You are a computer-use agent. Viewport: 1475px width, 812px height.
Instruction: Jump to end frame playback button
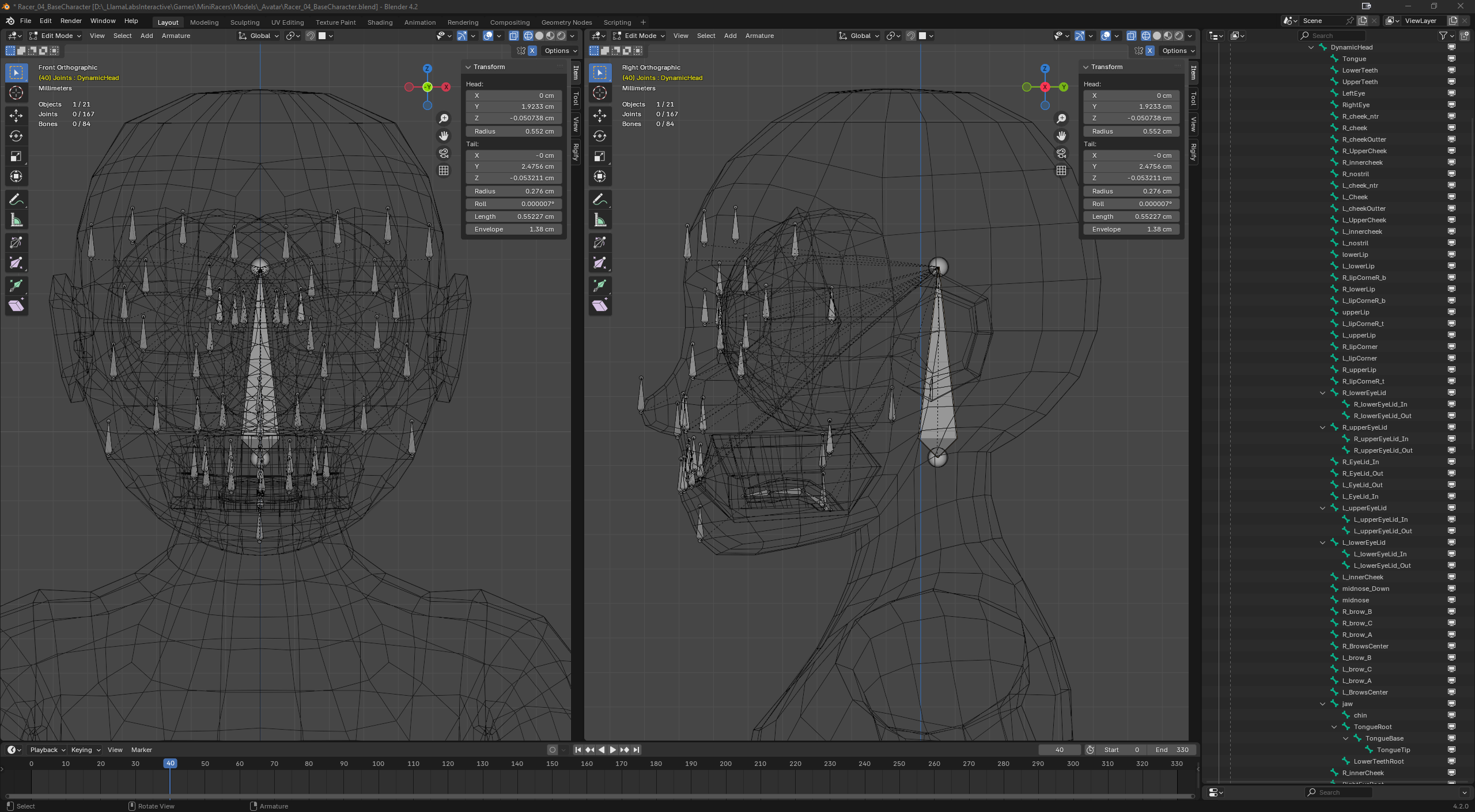(636, 750)
